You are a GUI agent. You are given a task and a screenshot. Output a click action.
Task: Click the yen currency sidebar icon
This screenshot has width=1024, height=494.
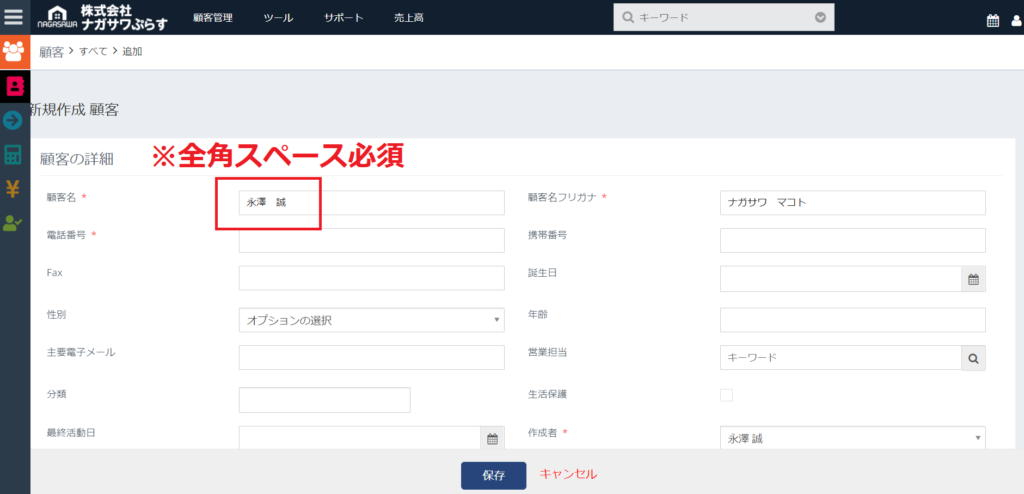tap(14, 189)
